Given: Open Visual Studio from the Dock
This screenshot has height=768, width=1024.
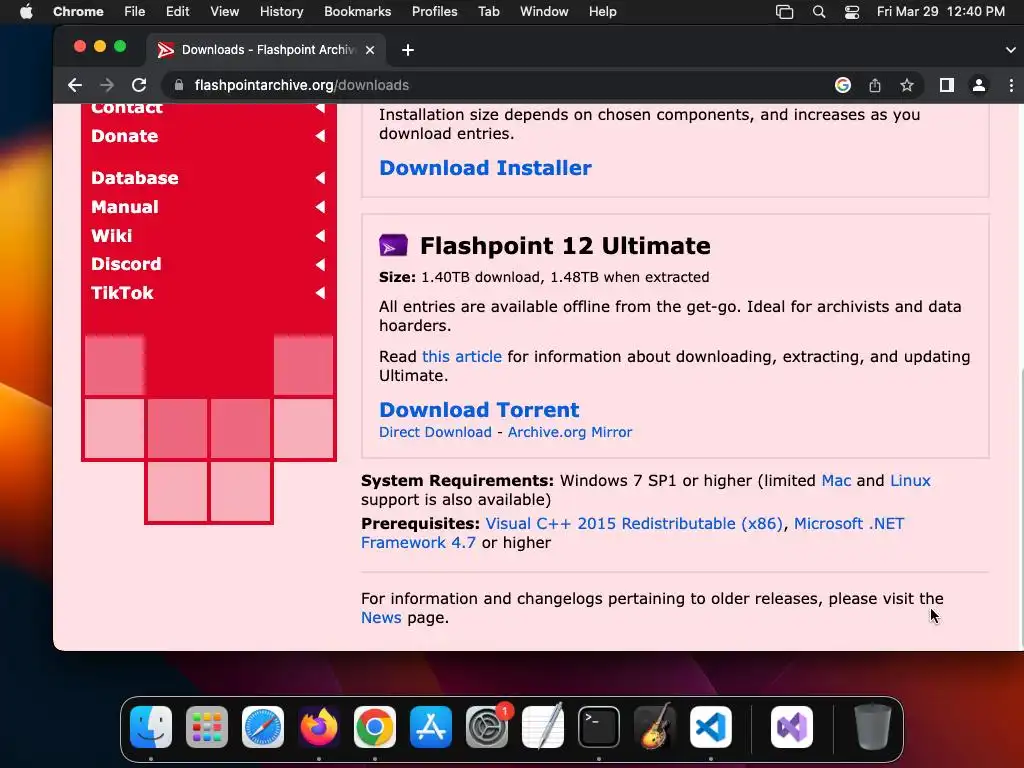Looking at the screenshot, I should click(x=792, y=727).
